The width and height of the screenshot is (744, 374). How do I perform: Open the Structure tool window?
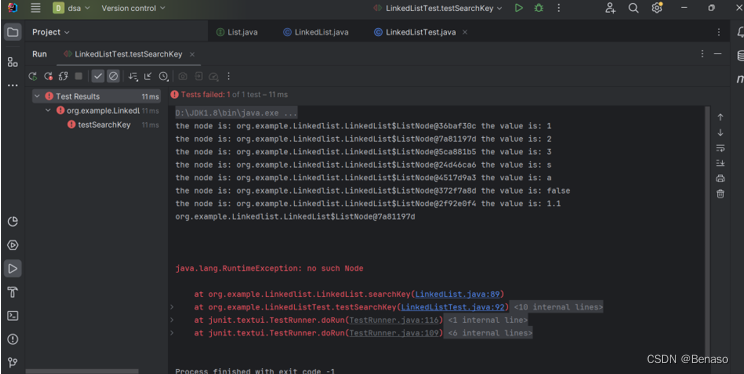[x=13, y=62]
